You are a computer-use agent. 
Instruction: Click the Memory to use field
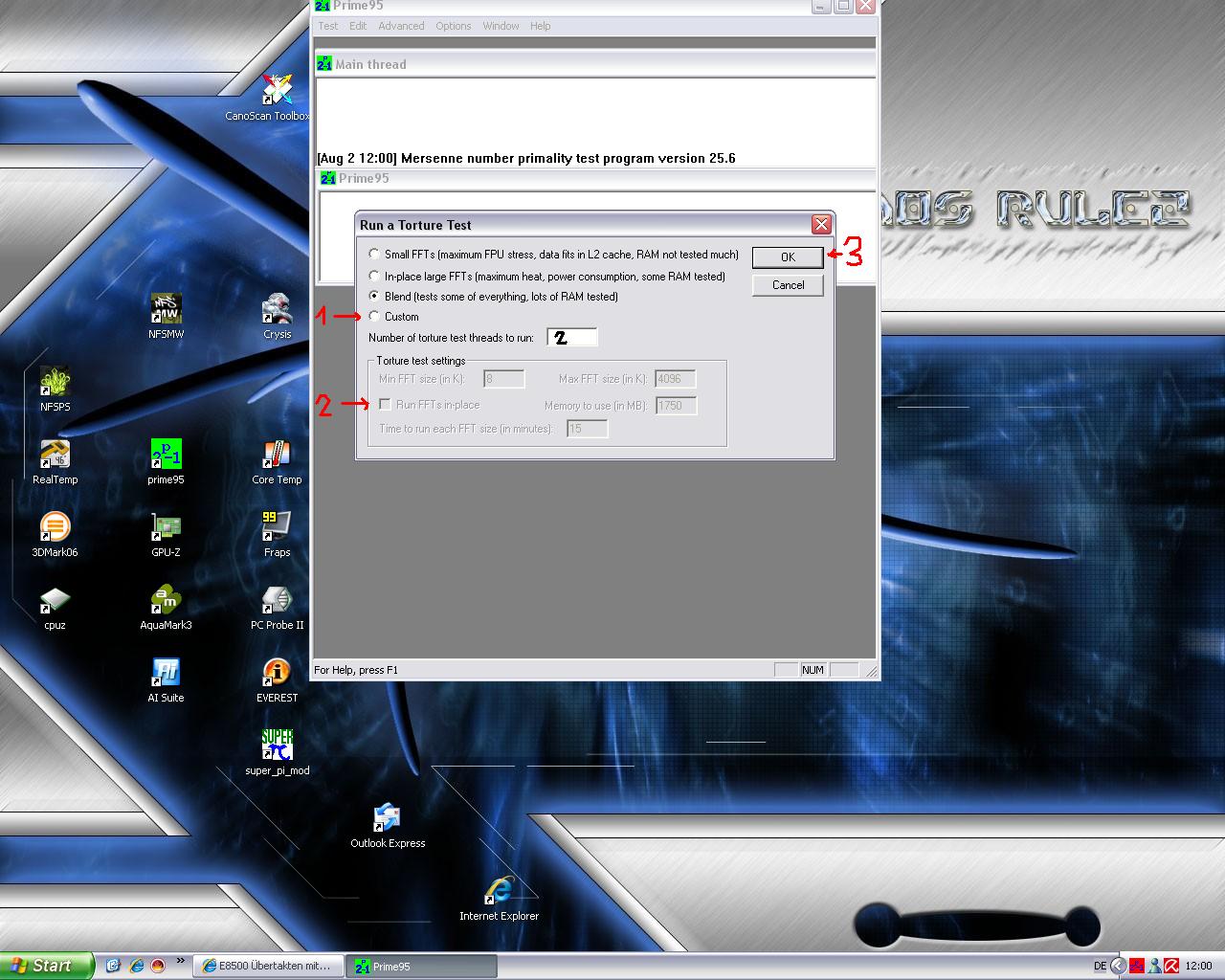click(x=677, y=406)
